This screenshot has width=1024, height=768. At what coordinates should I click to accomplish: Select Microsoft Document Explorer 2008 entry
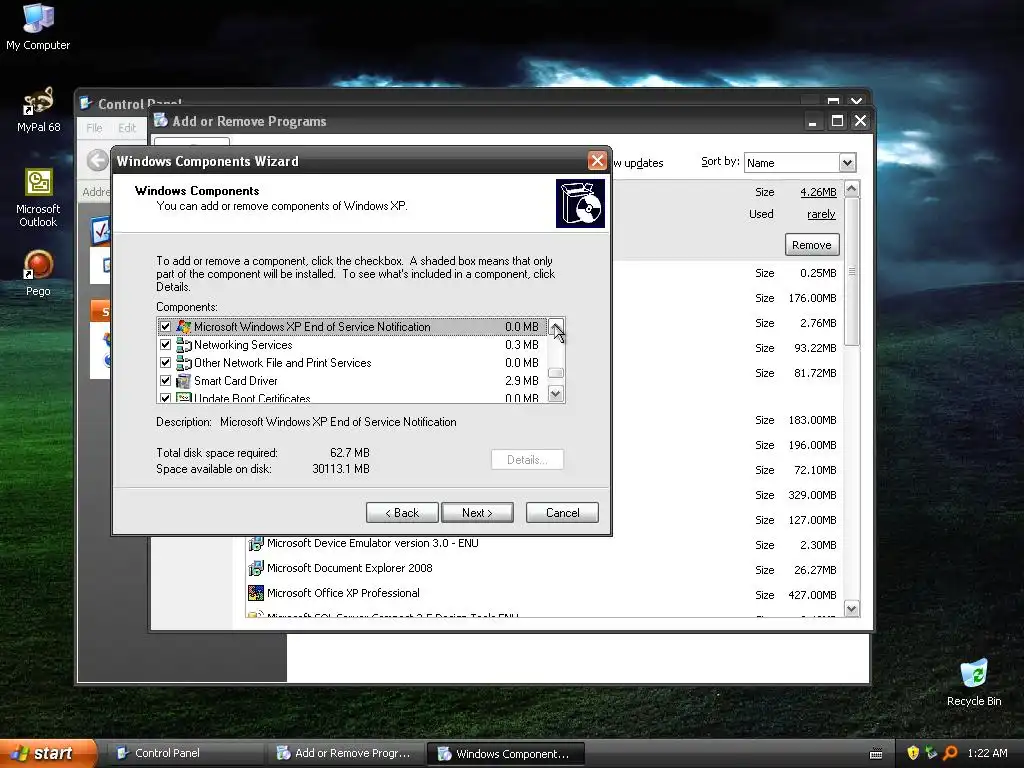point(349,568)
